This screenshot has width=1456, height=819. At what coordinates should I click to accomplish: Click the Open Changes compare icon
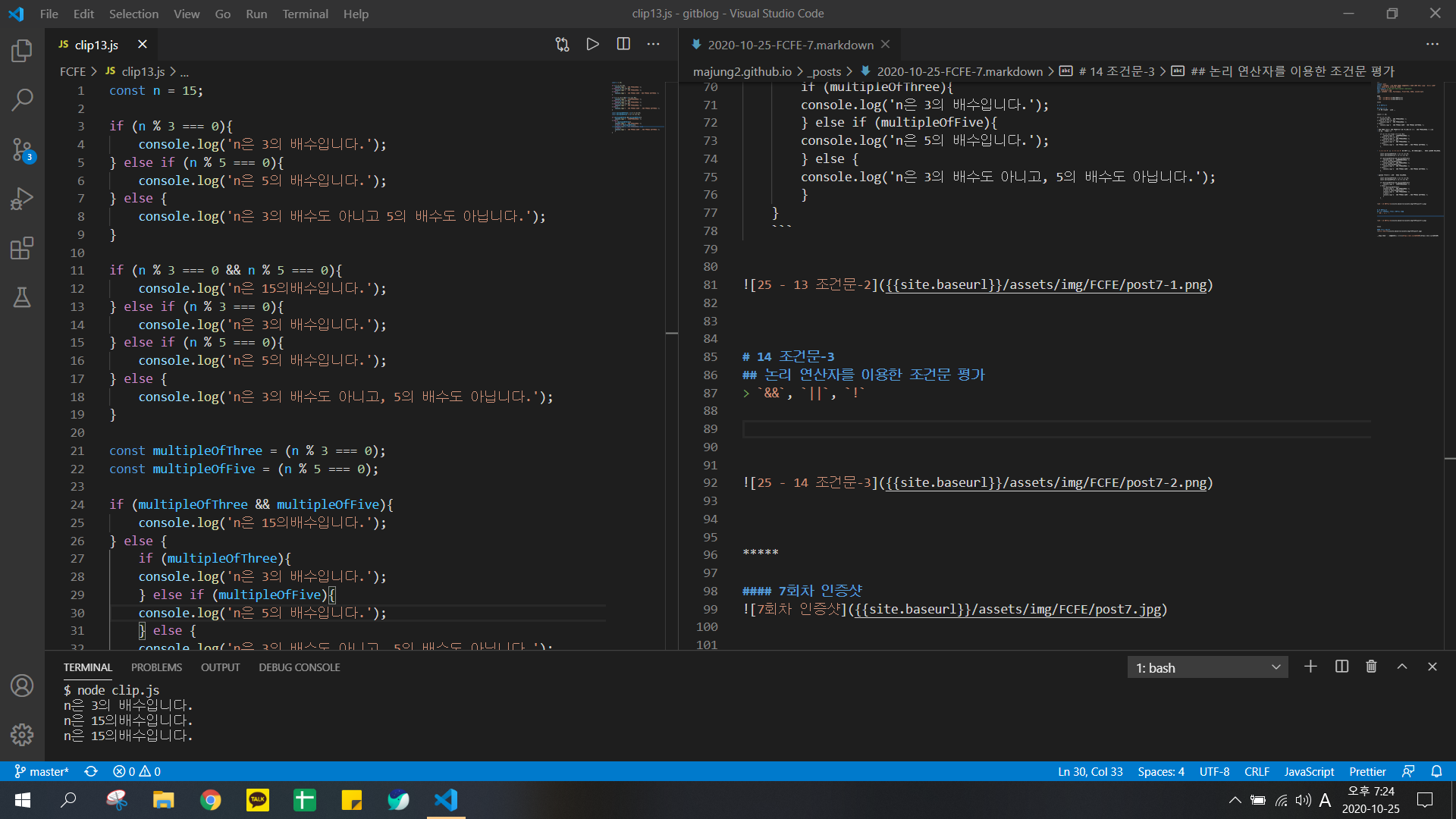[562, 45]
